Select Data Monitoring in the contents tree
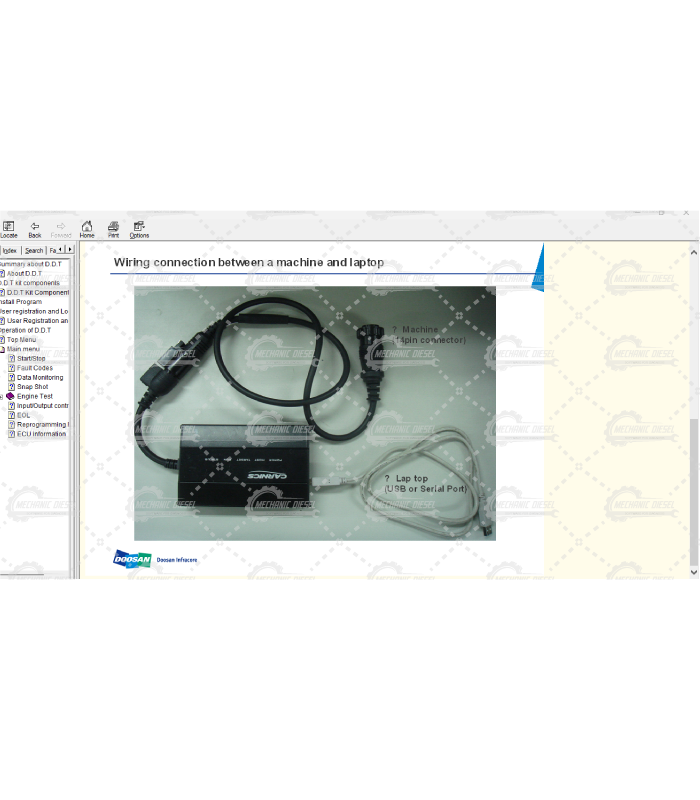The width and height of the screenshot is (700, 800). point(40,377)
